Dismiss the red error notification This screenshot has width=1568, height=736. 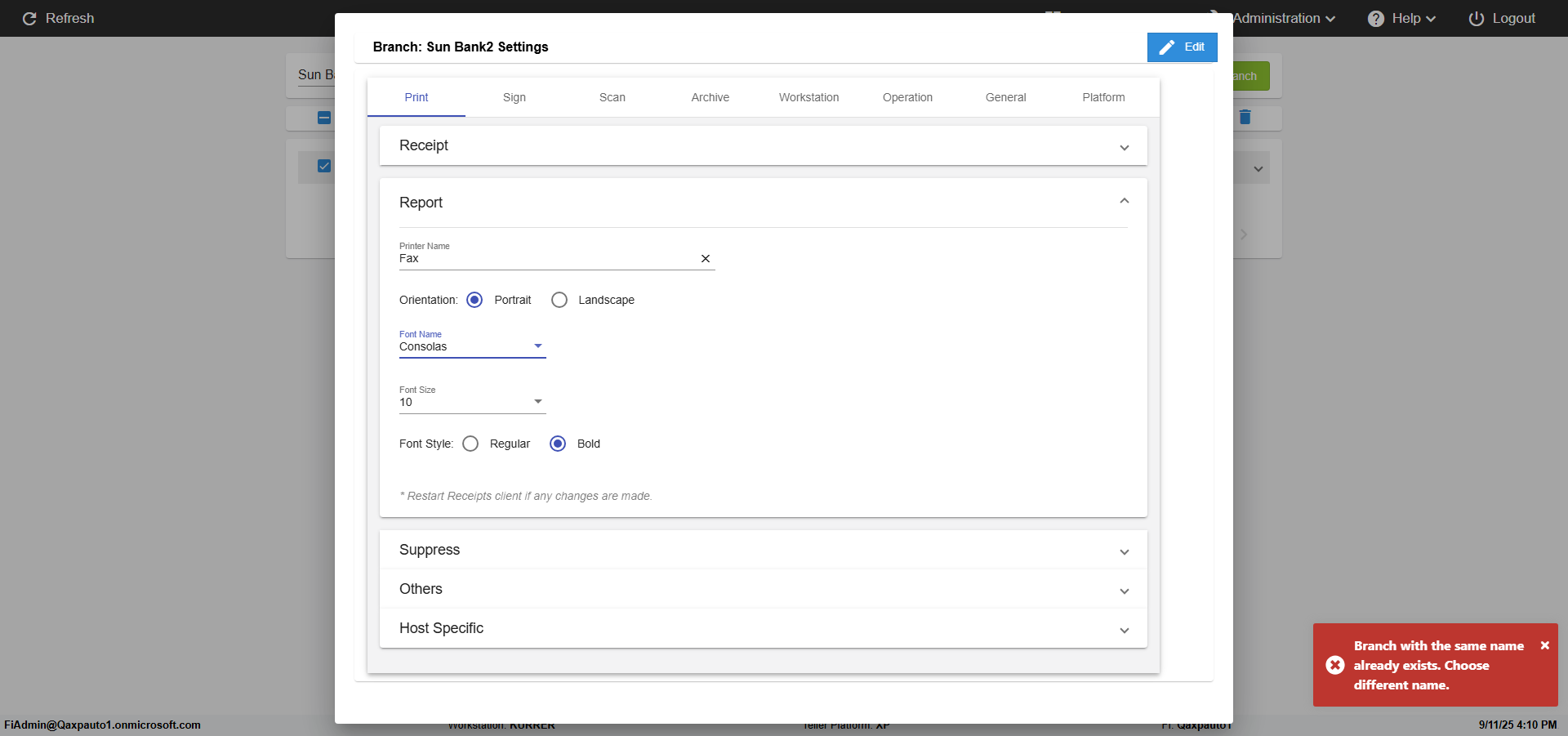pyautogui.click(x=1544, y=645)
